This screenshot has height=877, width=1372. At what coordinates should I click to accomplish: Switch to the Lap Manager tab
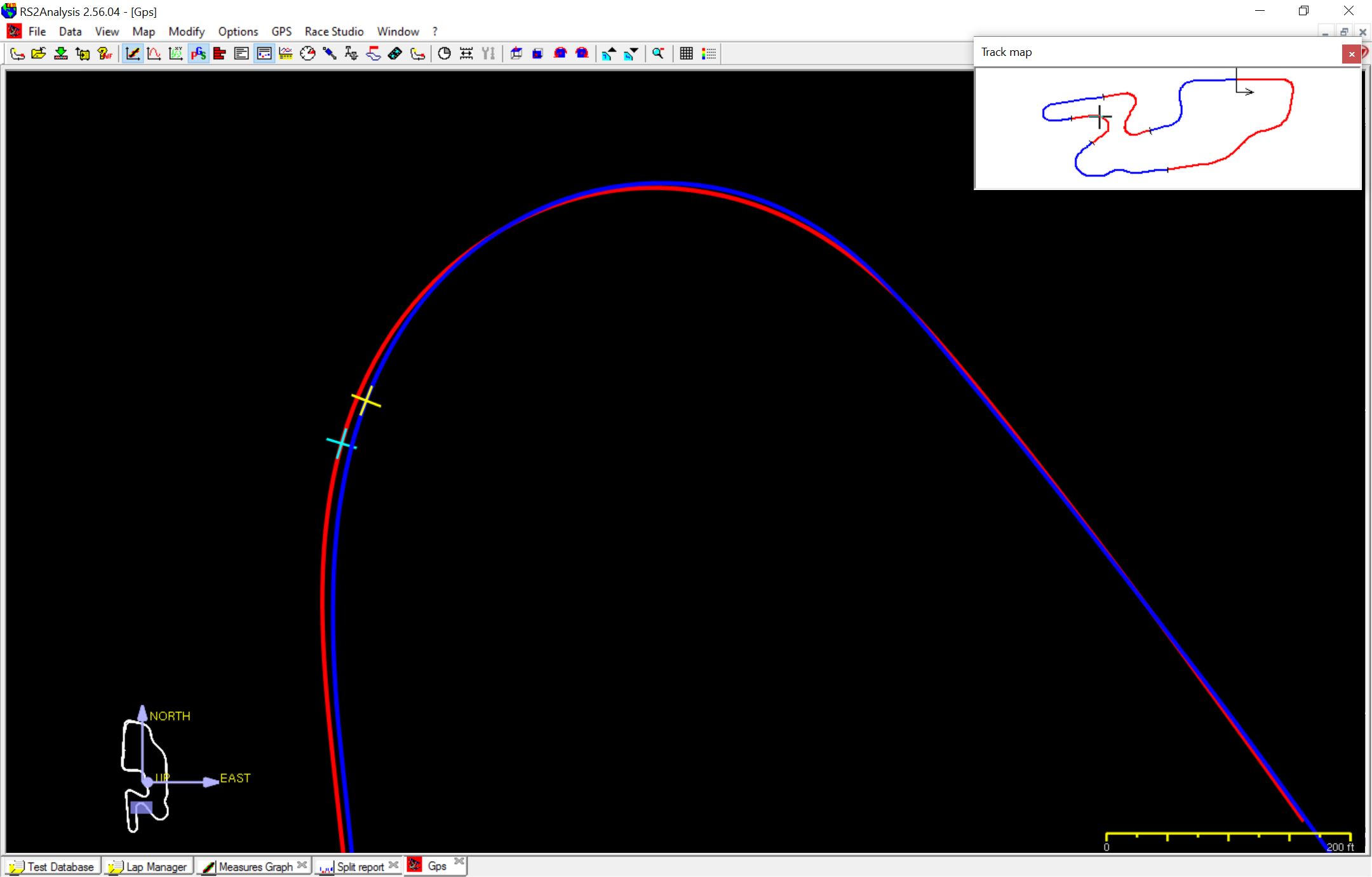point(149,866)
